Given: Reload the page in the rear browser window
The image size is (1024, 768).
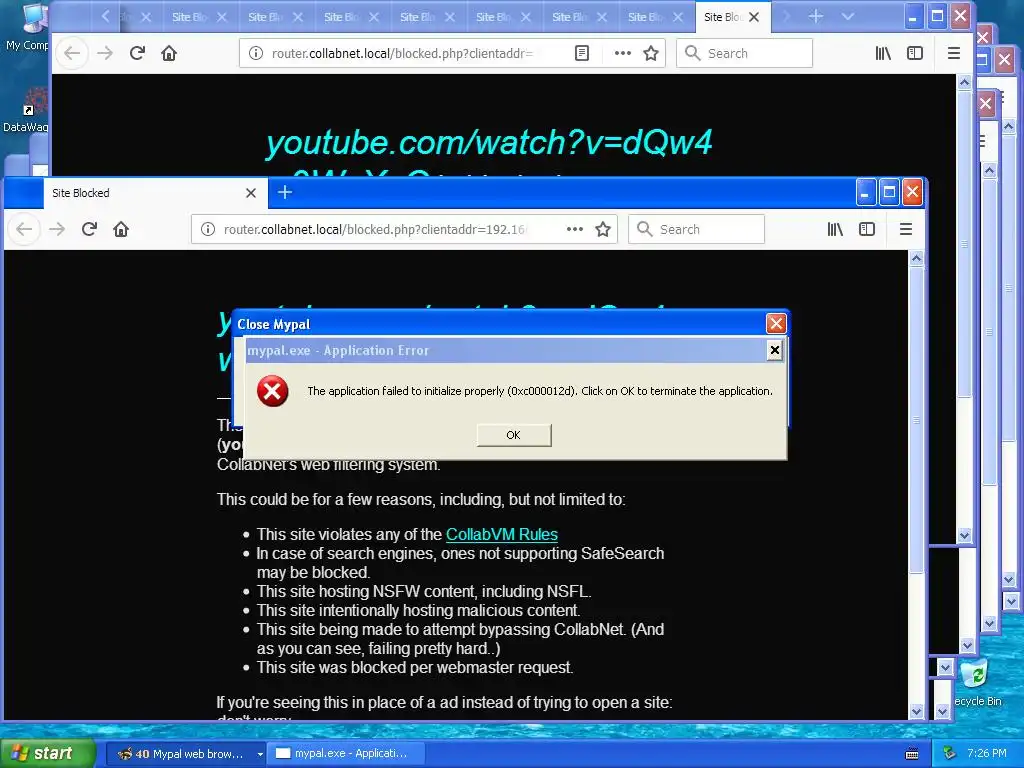Looking at the screenshot, I should click(x=136, y=54).
